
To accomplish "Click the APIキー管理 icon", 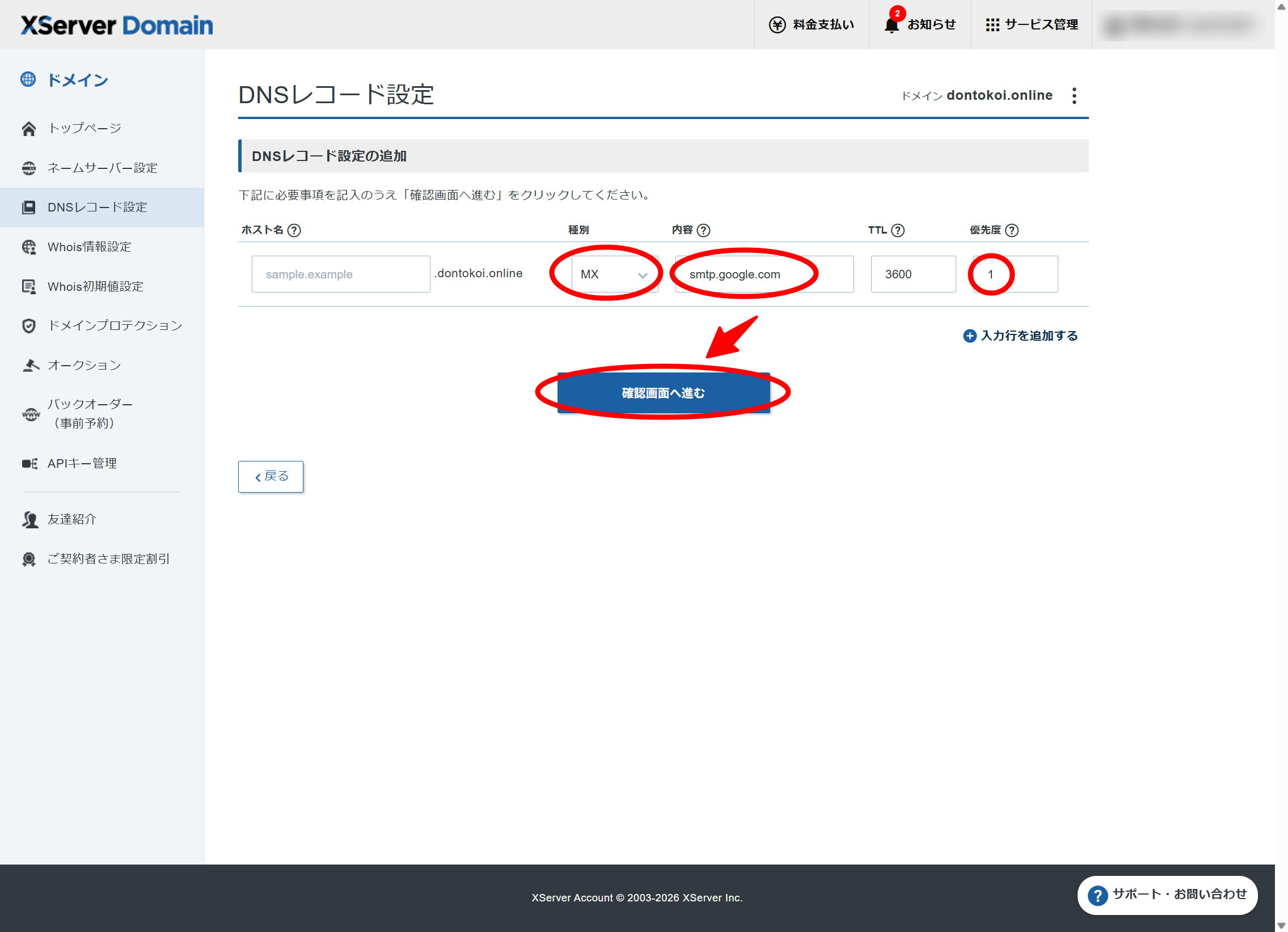I will coord(29,464).
